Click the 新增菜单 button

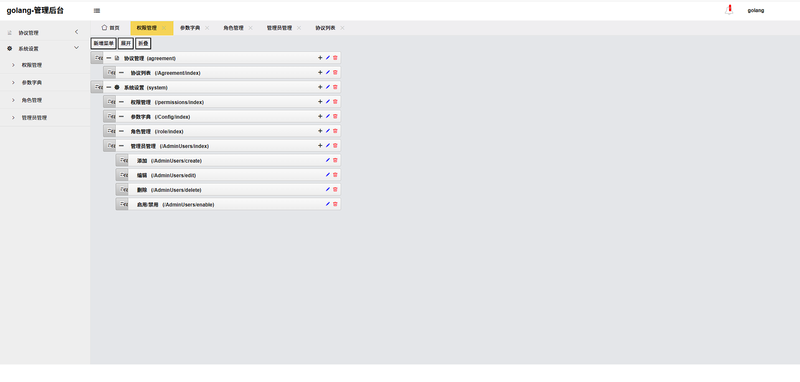click(104, 43)
